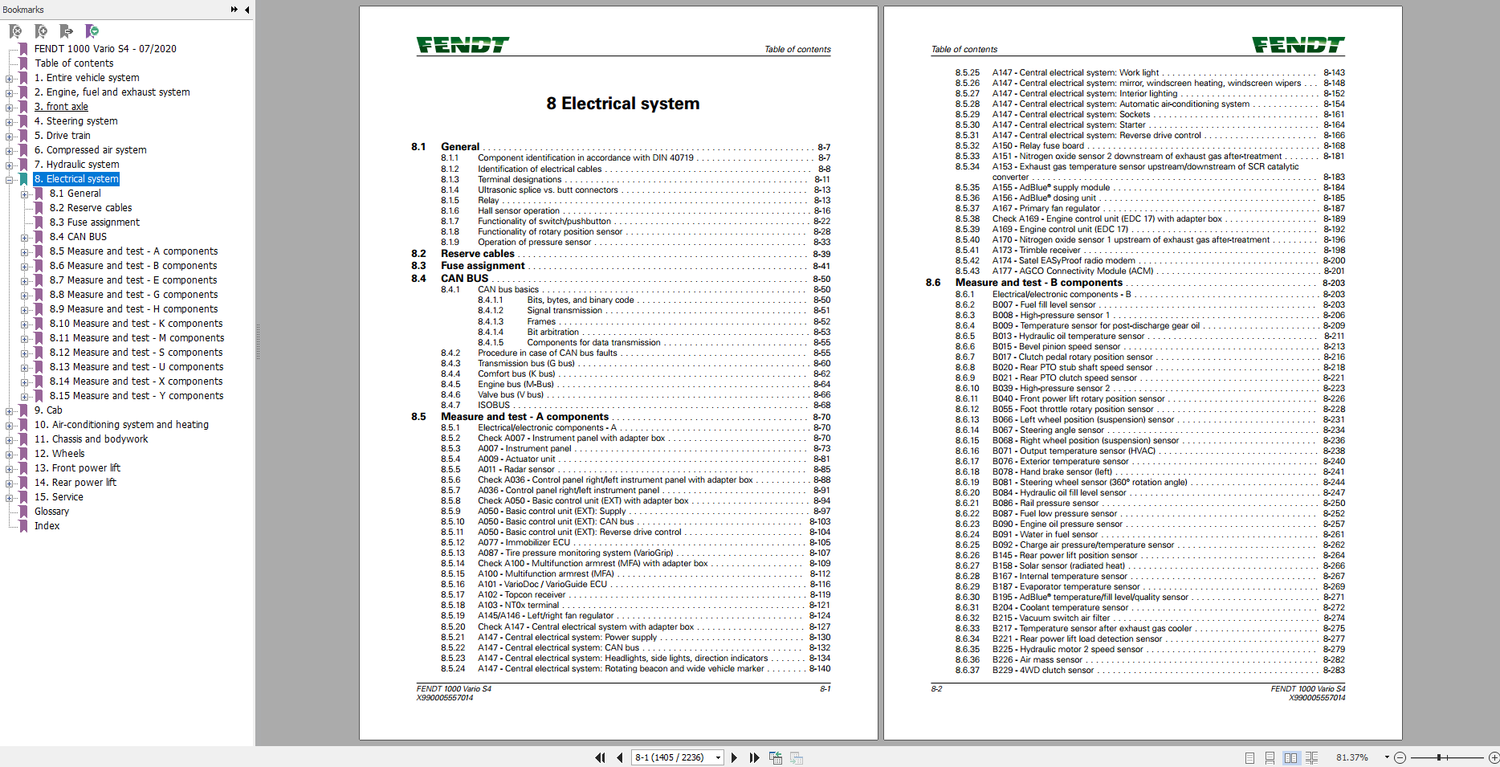1500x767 pixels.
Task: Open the page number dropdown
Action: click(718, 758)
